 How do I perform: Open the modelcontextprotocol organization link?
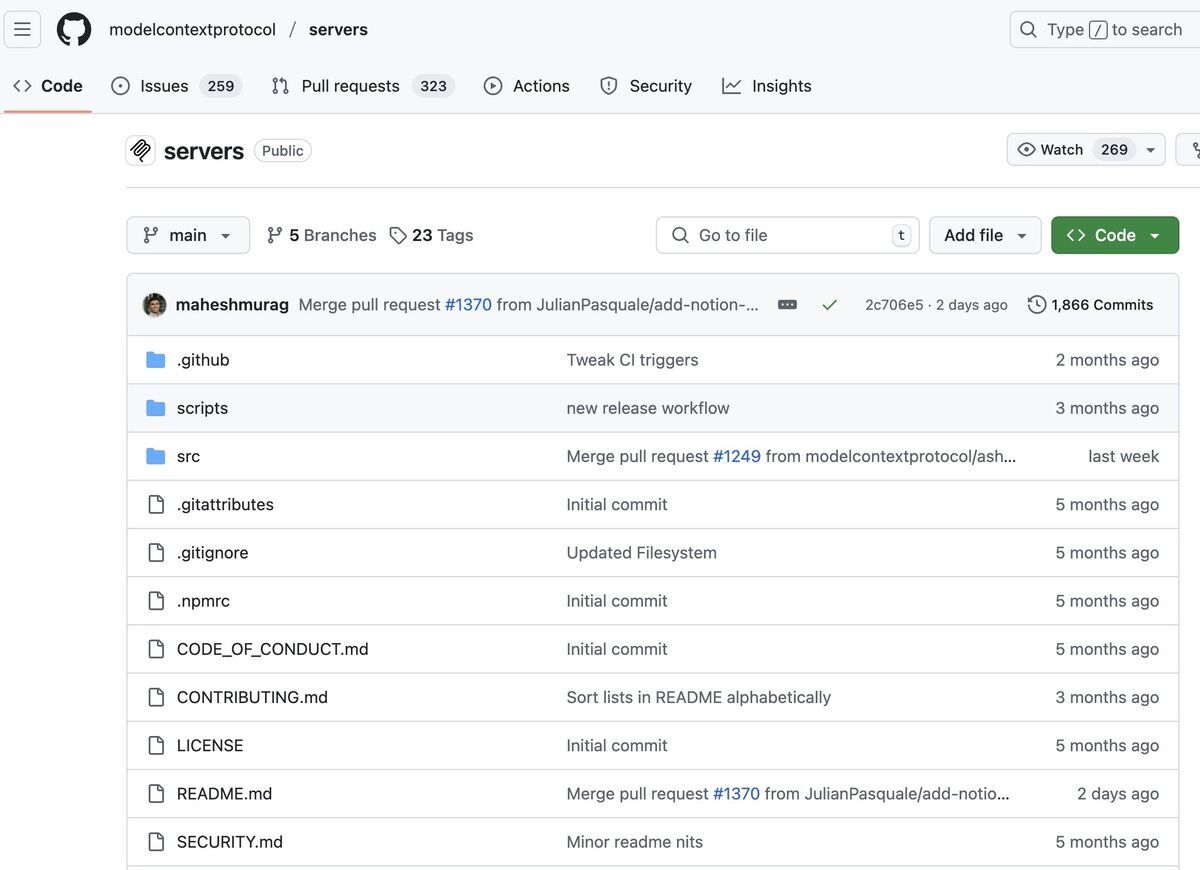pyautogui.click(x=192, y=30)
